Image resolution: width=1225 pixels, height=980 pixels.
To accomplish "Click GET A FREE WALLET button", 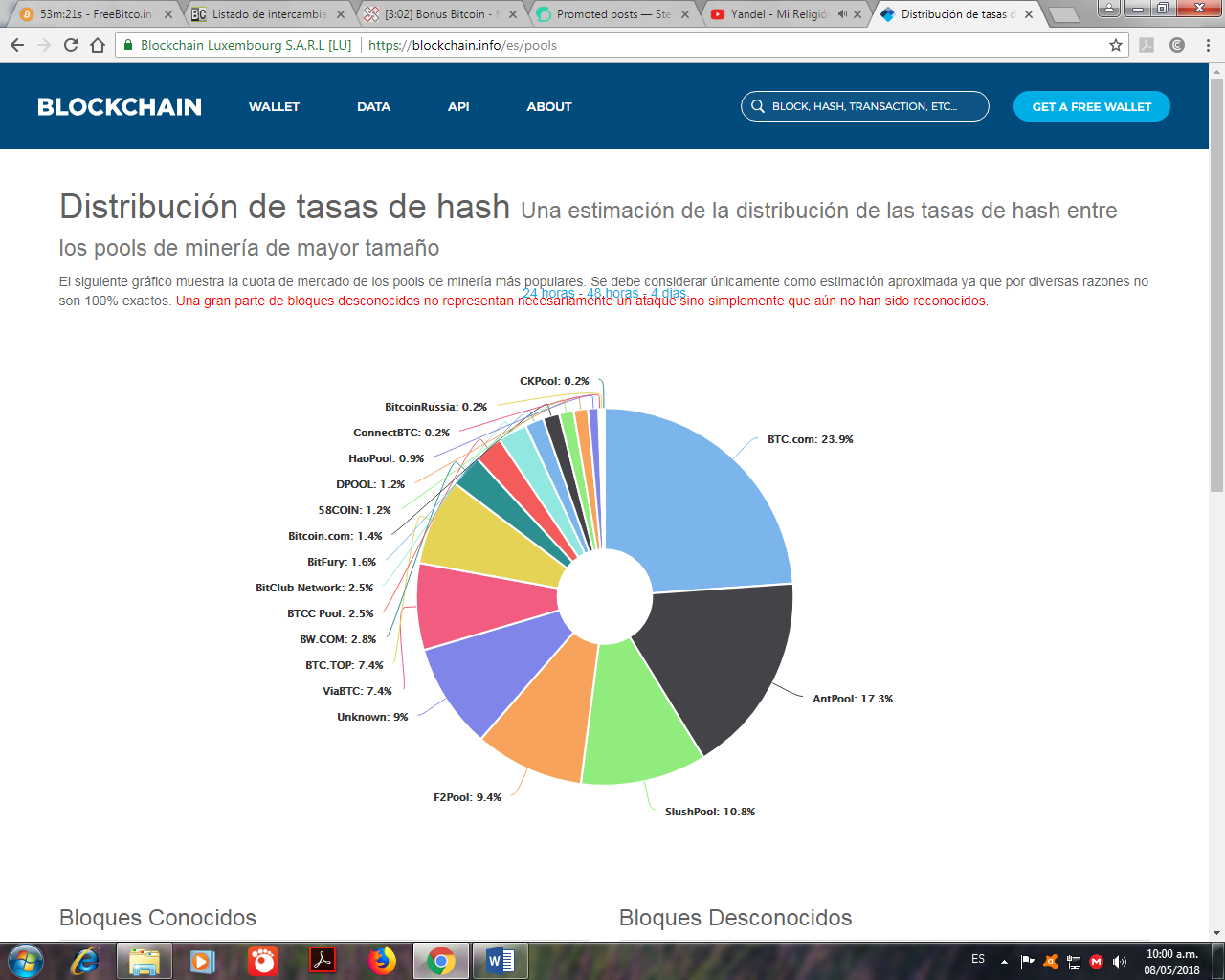I will pyautogui.click(x=1091, y=106).
